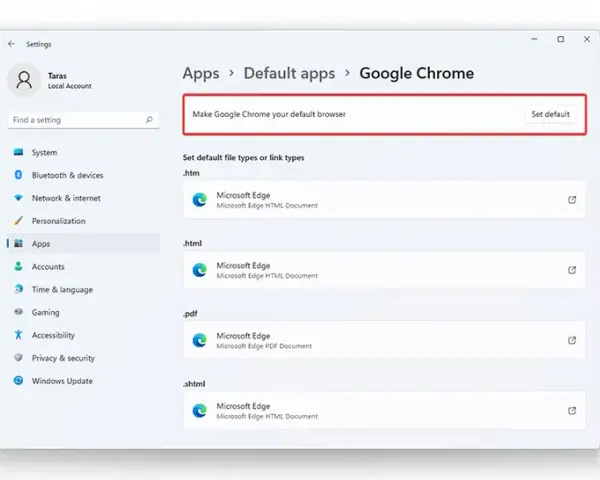Open the Taras user profile avatar
600x480 pixels.
(x=24, y=80)
